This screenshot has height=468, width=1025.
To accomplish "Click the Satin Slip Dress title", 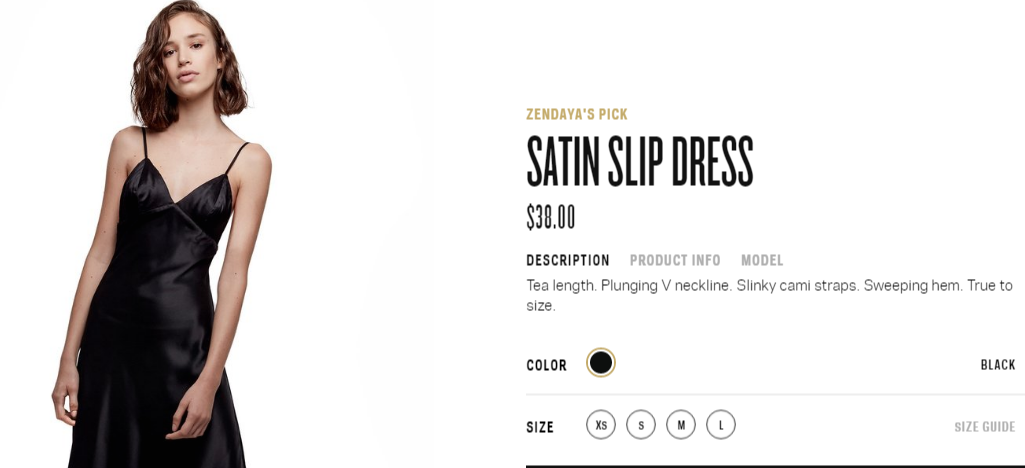I will tap(639, 160).
